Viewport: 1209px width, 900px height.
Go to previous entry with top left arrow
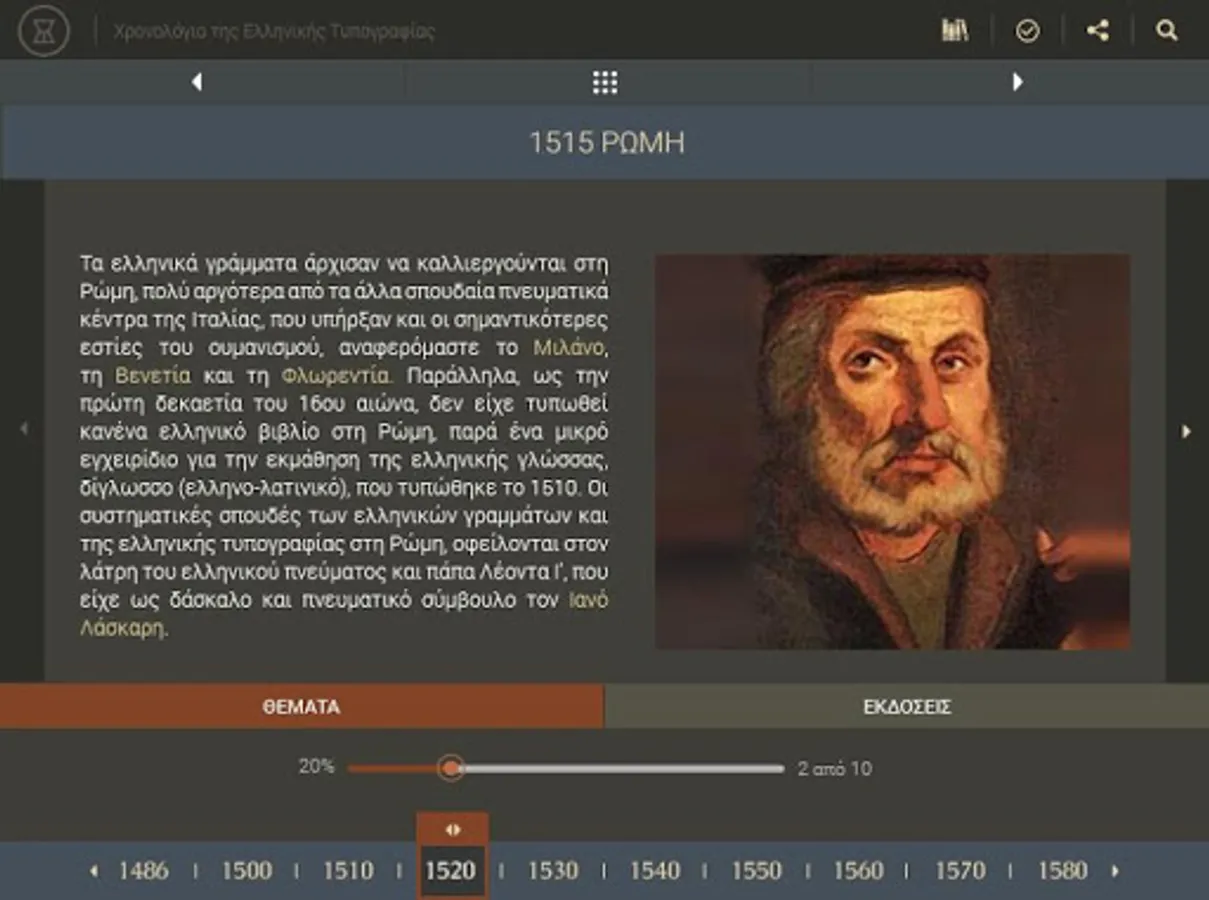pos(197,82)
